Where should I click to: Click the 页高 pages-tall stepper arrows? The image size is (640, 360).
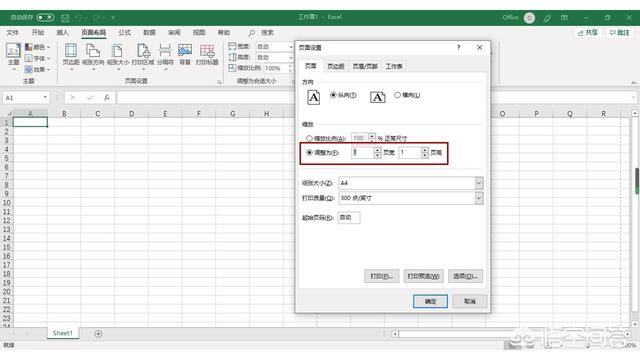coord(424,153)
